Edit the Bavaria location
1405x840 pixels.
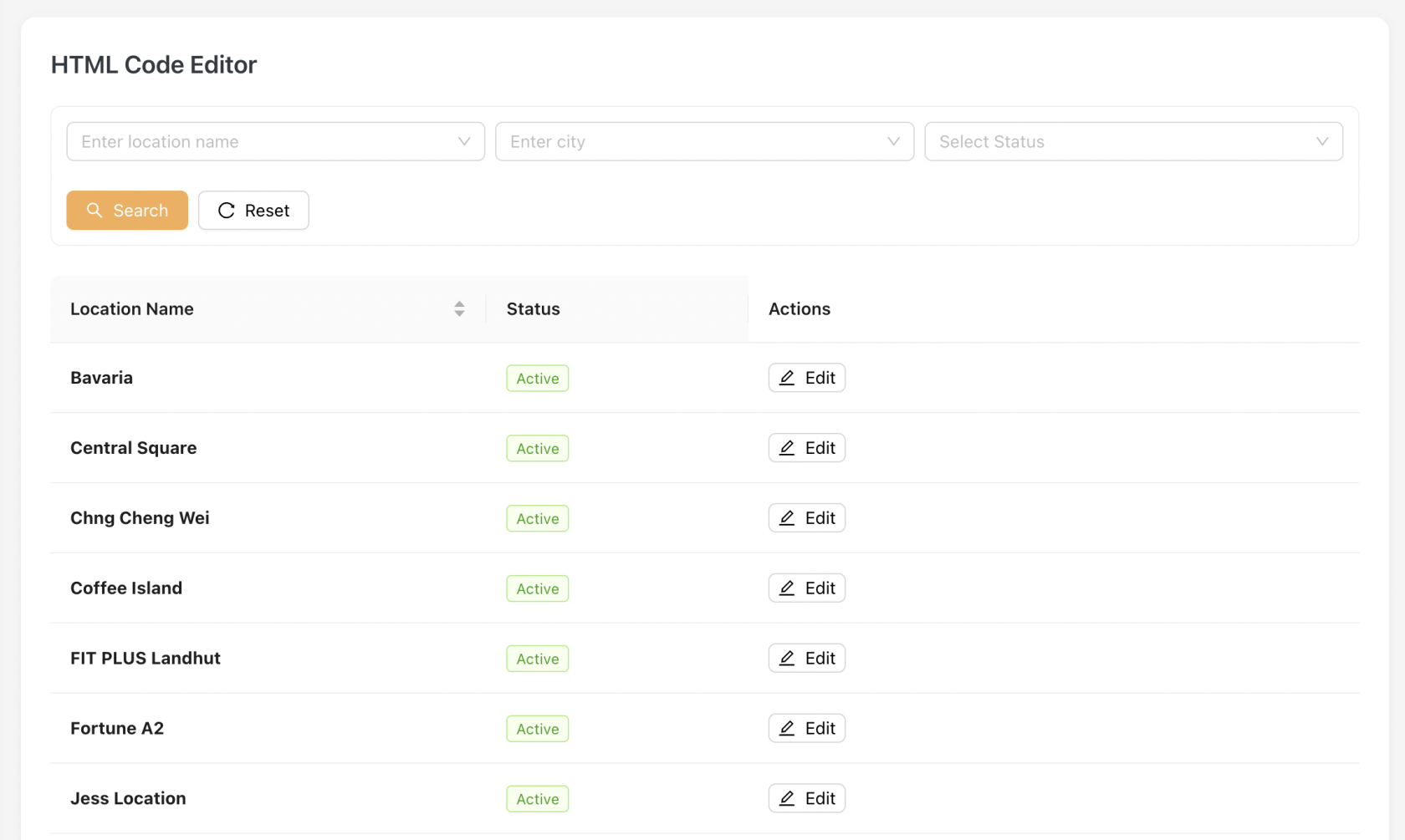tap(807, 378)
